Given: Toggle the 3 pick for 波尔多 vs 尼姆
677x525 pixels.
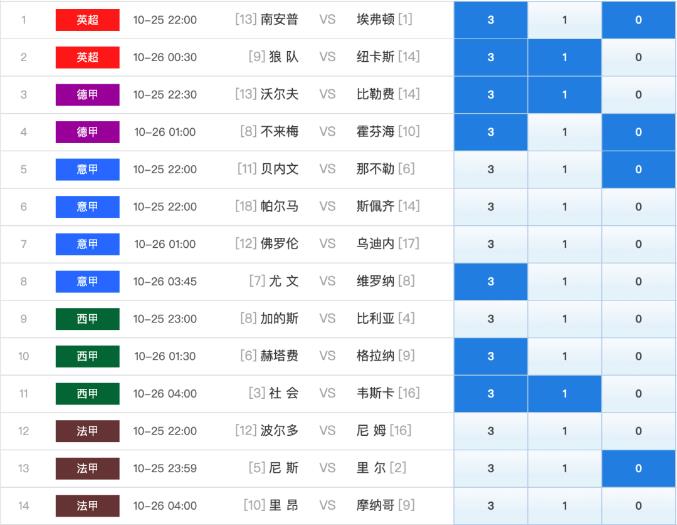Looking at the screenshot, I should tap(490, 431).
